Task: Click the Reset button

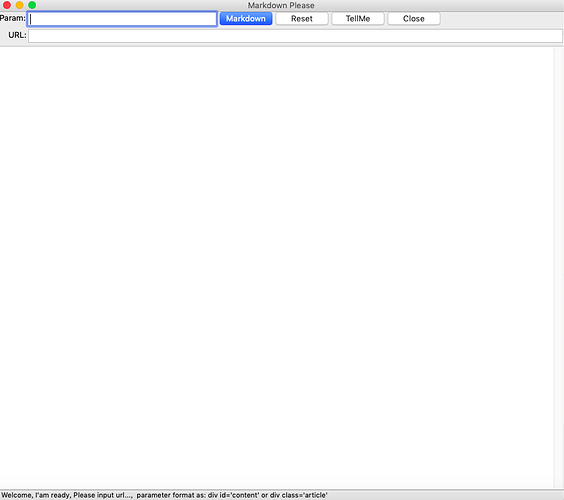Action: [302, 19]
